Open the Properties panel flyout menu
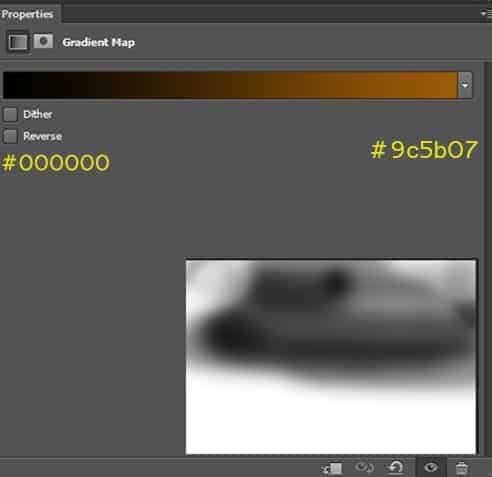492x477 pixels. pos(485,13)
